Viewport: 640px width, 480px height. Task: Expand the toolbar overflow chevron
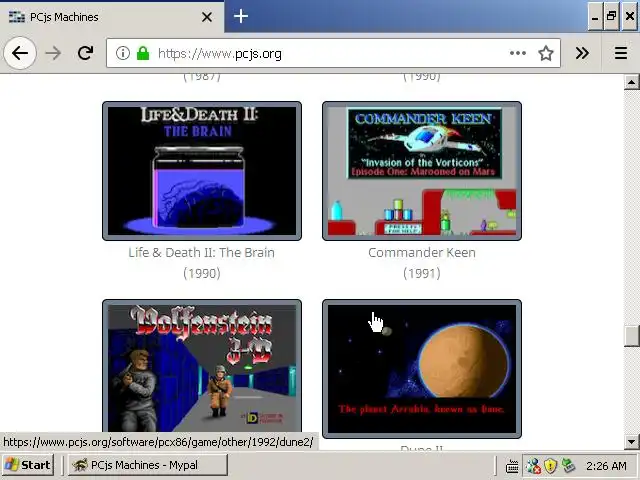coord(582,53)
